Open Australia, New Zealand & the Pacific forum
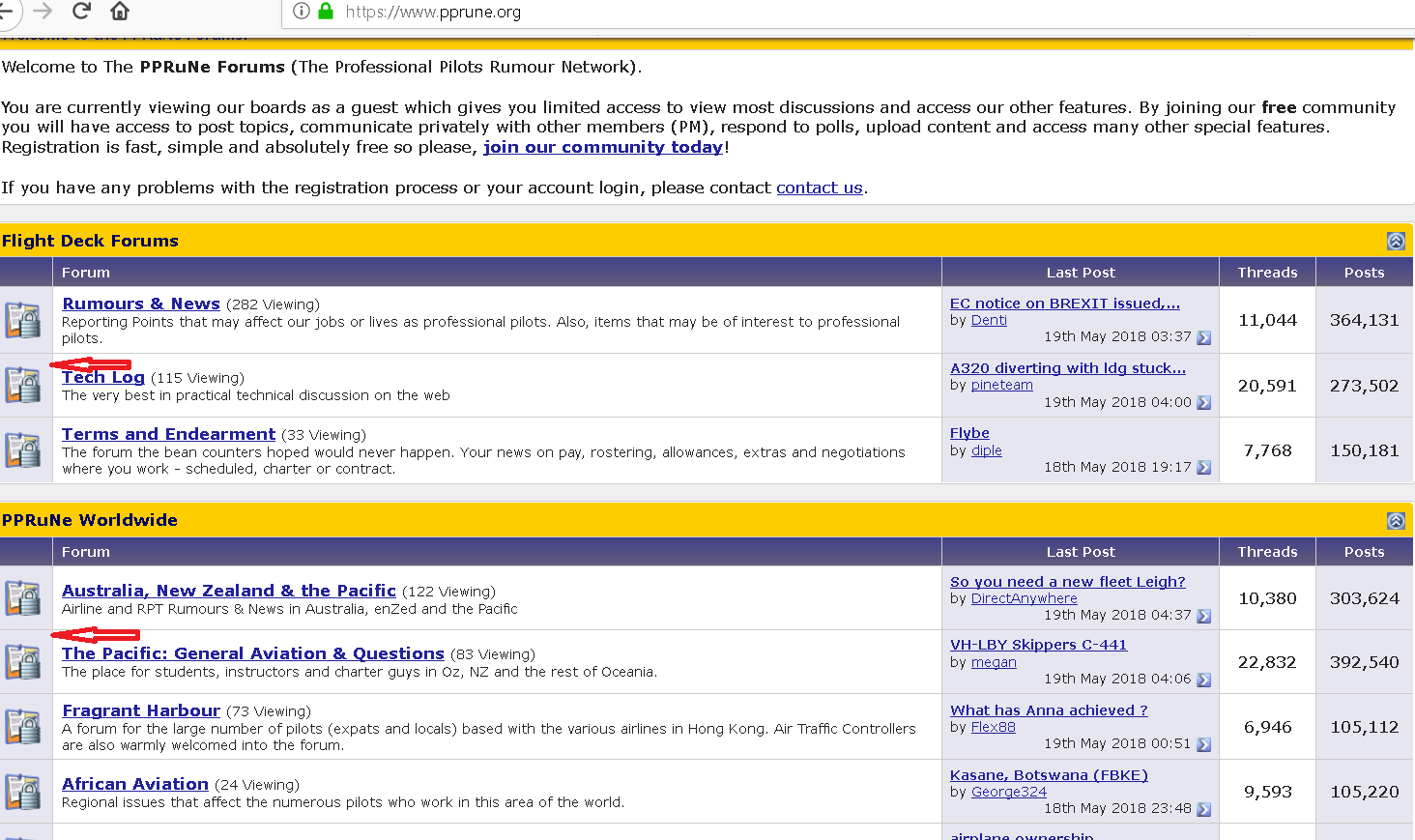Screen dimensions: 1415x840 [x=228, y=591]
